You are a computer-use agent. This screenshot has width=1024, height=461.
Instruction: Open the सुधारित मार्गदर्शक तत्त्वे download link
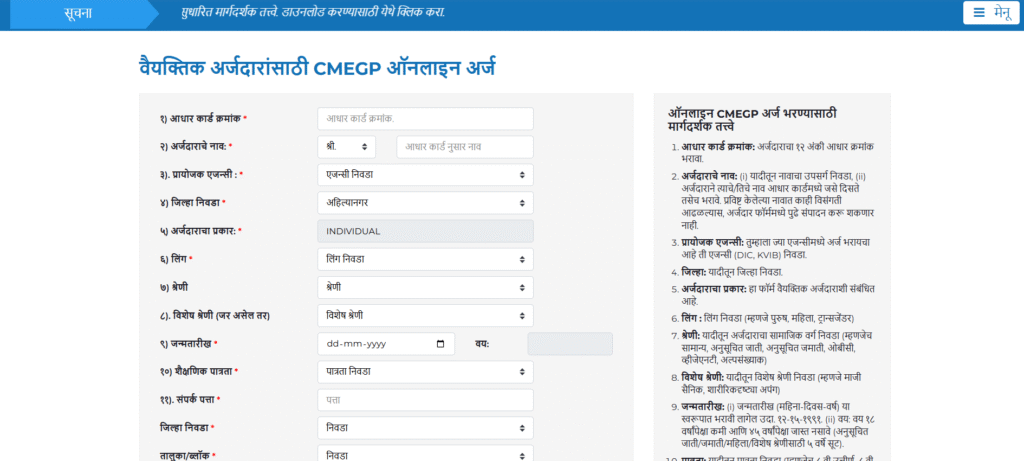pyautogui.click(x=313, y=13)
